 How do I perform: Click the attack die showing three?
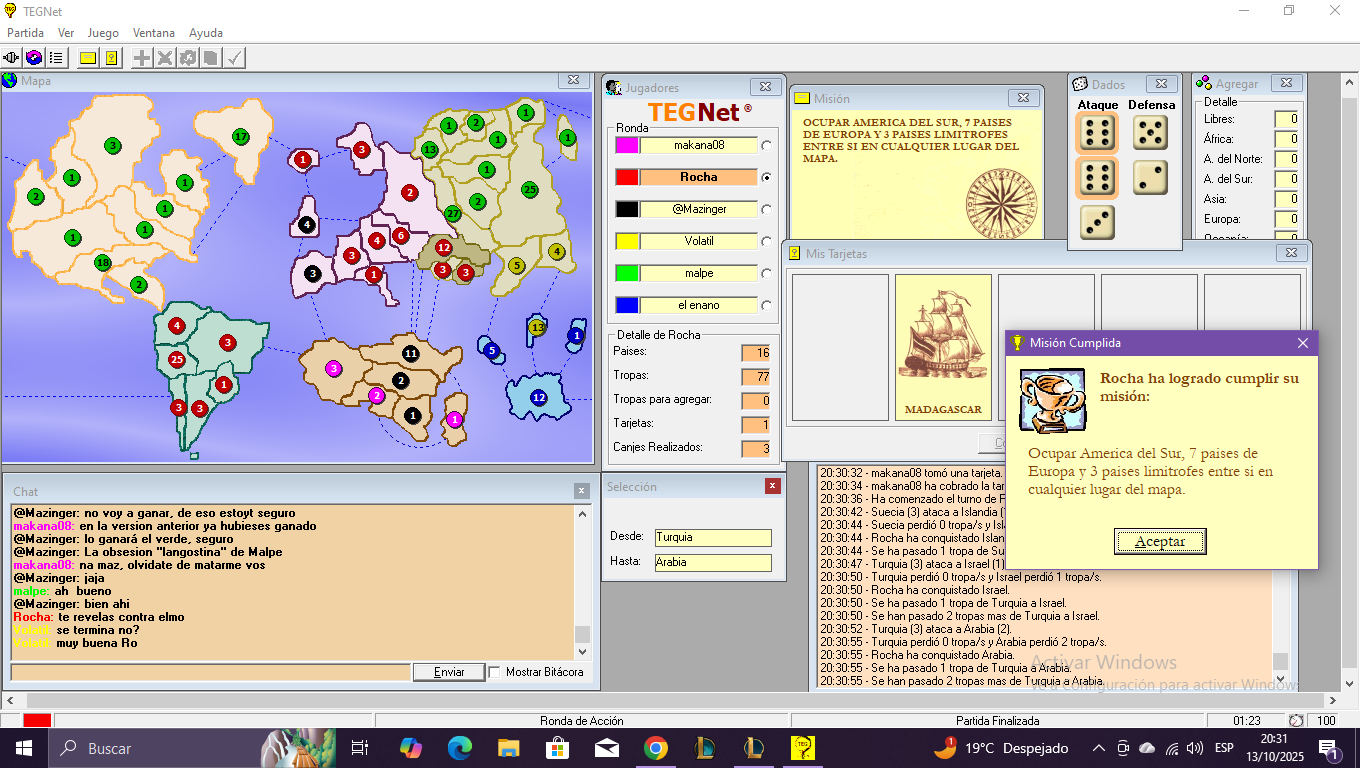point(1097,222)
